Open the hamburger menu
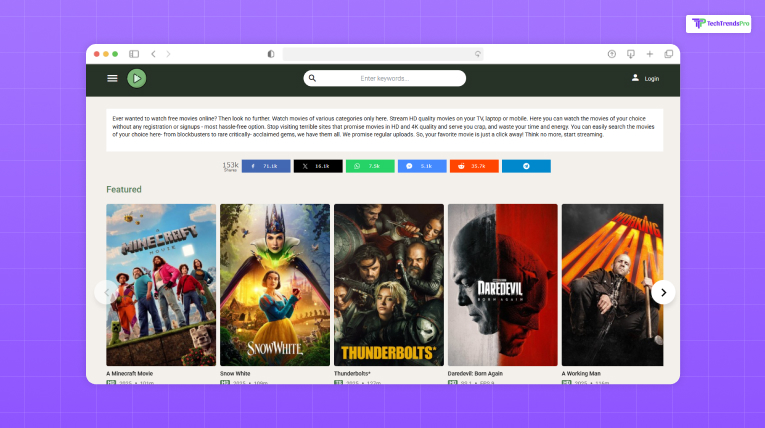The width and height of the screenshot is (765, 428). click(x=112, y=78)
